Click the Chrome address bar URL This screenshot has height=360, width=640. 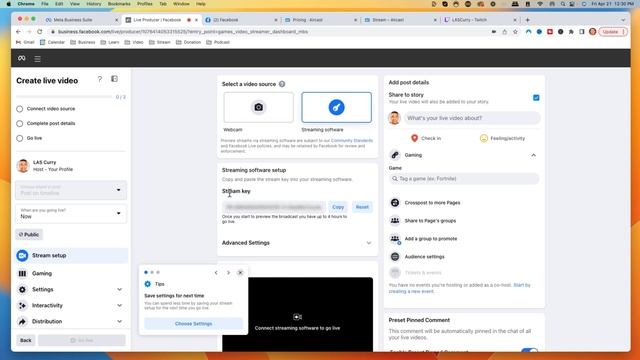183,32
